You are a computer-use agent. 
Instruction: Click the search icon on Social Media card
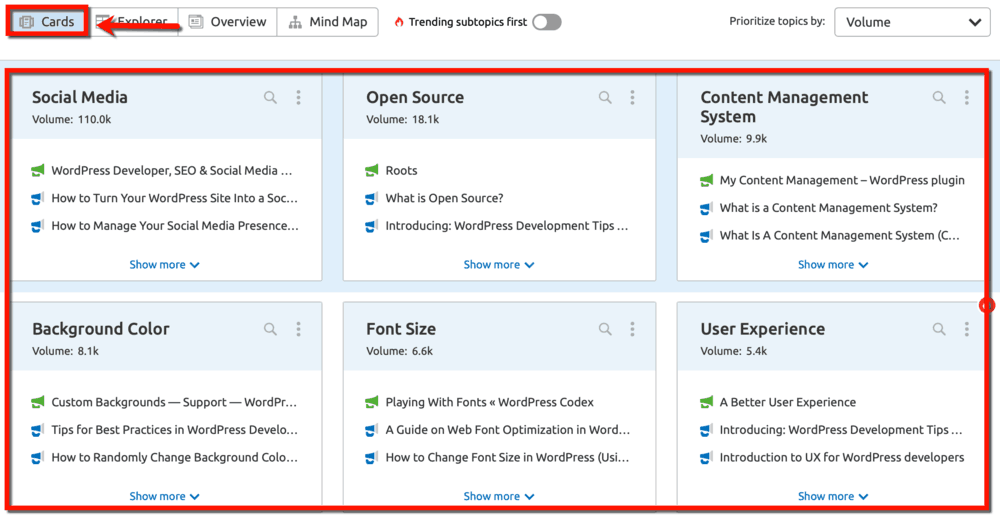point(270,98)
